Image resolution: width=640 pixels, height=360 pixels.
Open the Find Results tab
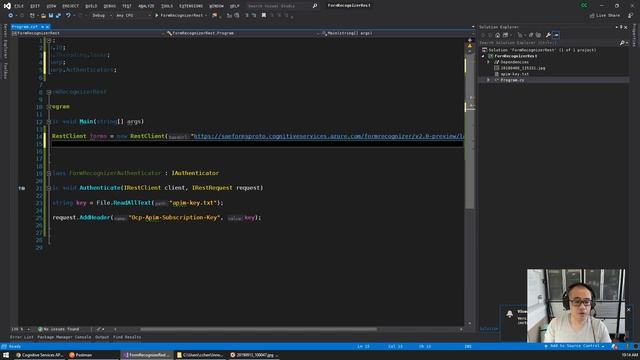click(x=127, y=337)
